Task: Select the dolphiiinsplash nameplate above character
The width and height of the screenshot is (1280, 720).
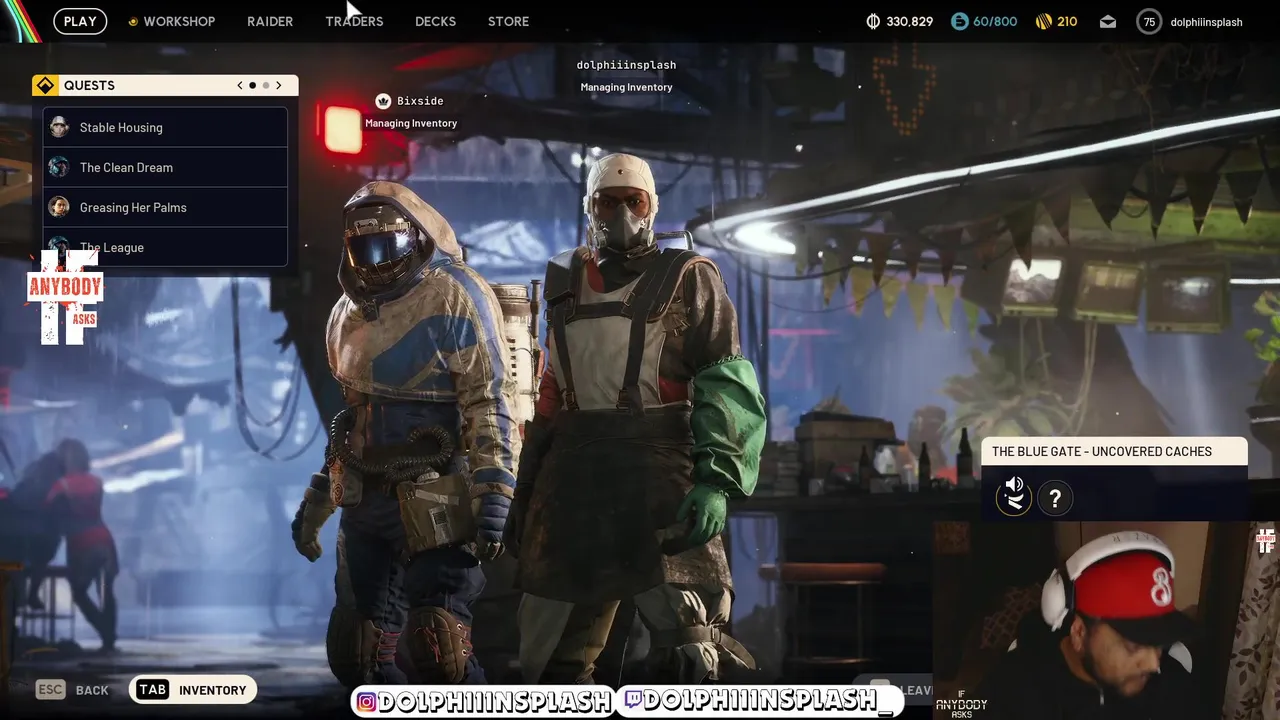Action: 626,65
